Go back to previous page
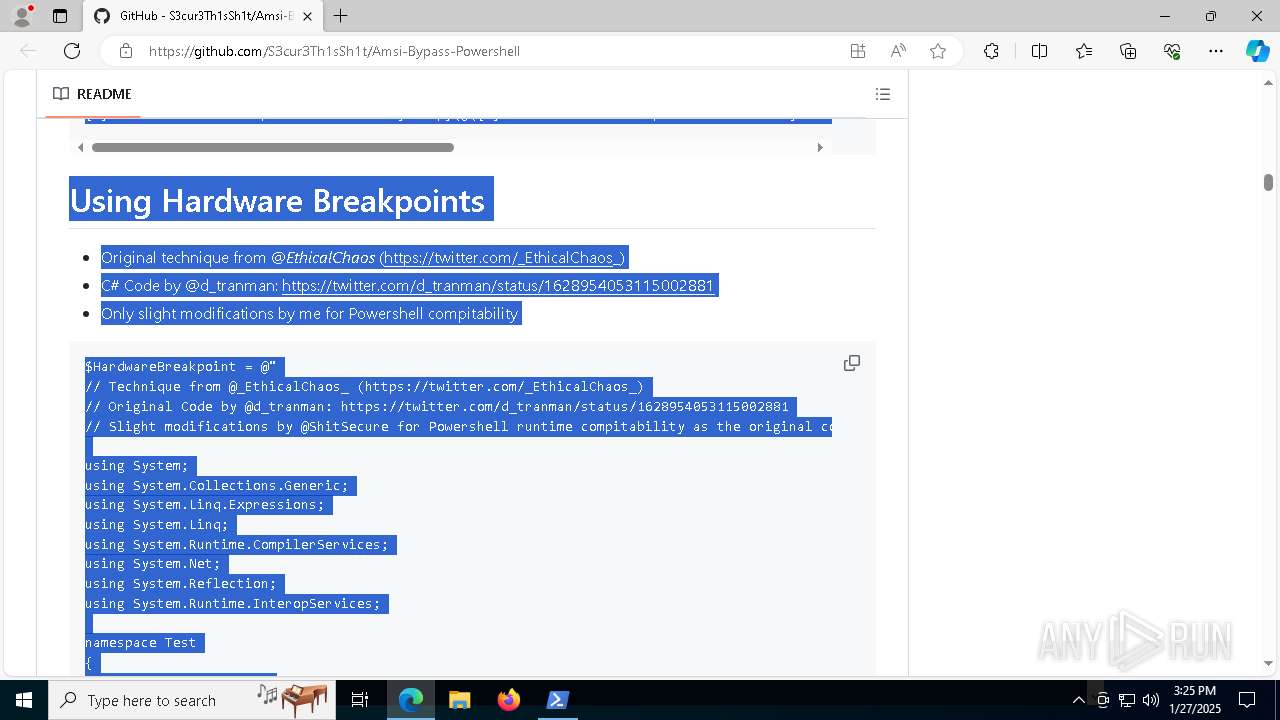 click(28, 51)
